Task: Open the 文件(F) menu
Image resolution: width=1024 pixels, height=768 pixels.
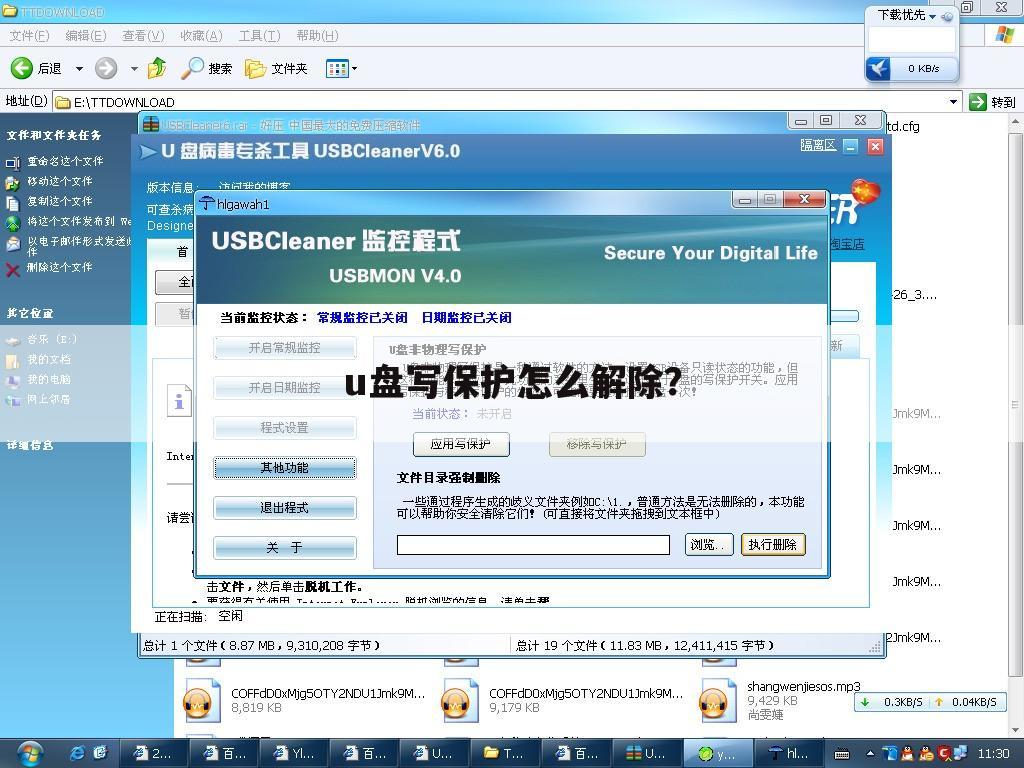Action: (x=29, y=36)
